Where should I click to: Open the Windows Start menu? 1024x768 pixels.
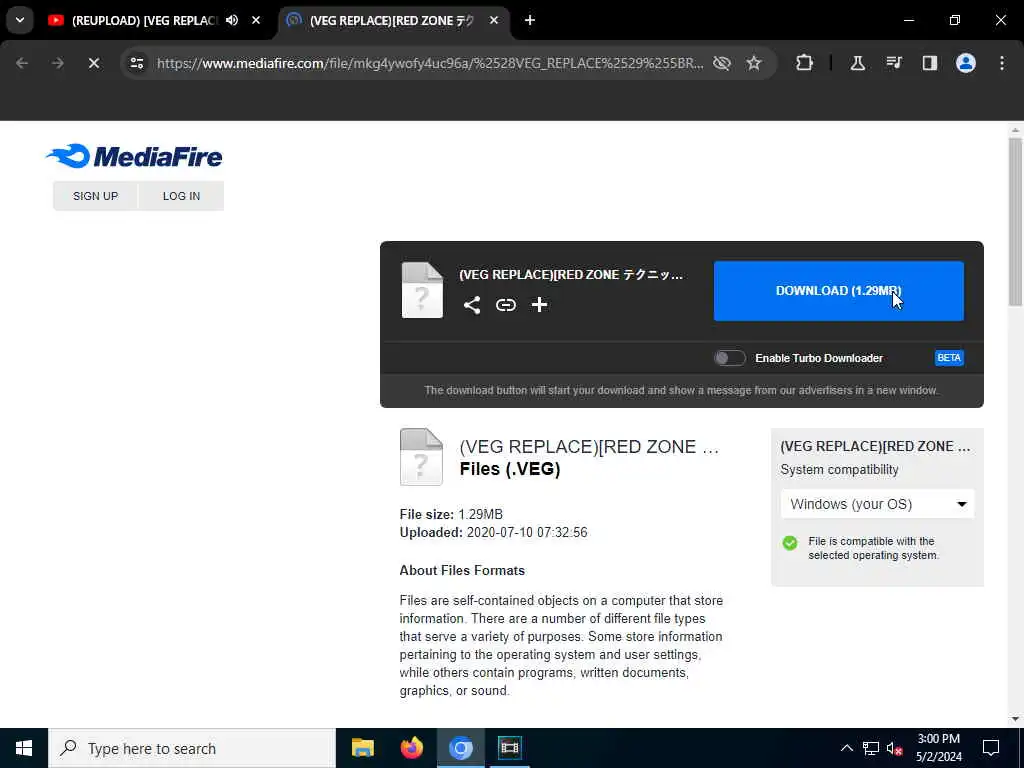click(24, 748)
